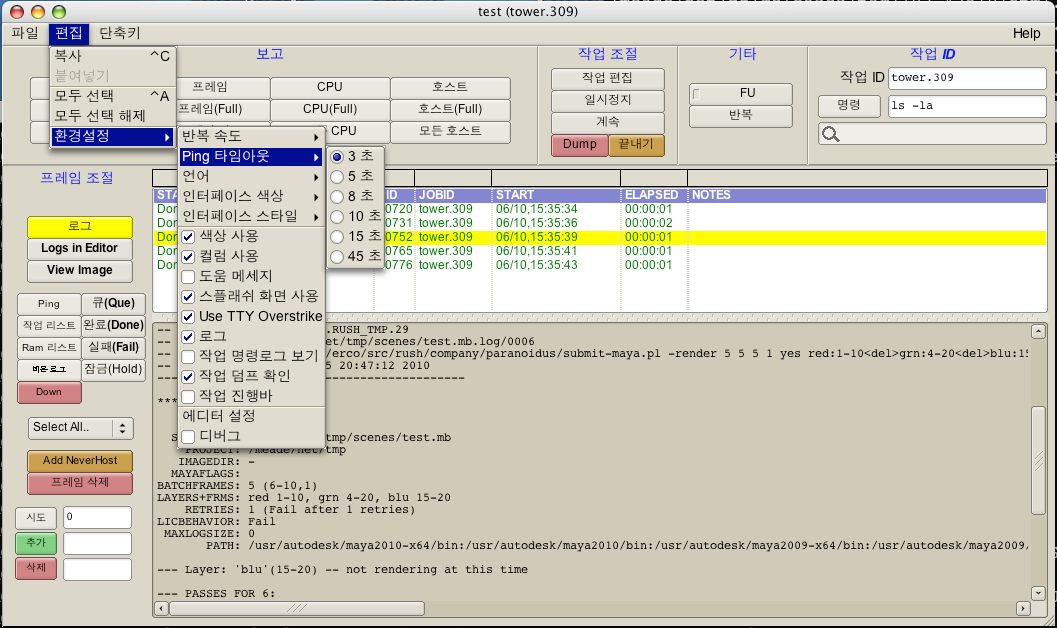Enable 작업 명령로그 보기 checkbox
The width and height of the screenshot is (1057, 628).
[188, 356]
